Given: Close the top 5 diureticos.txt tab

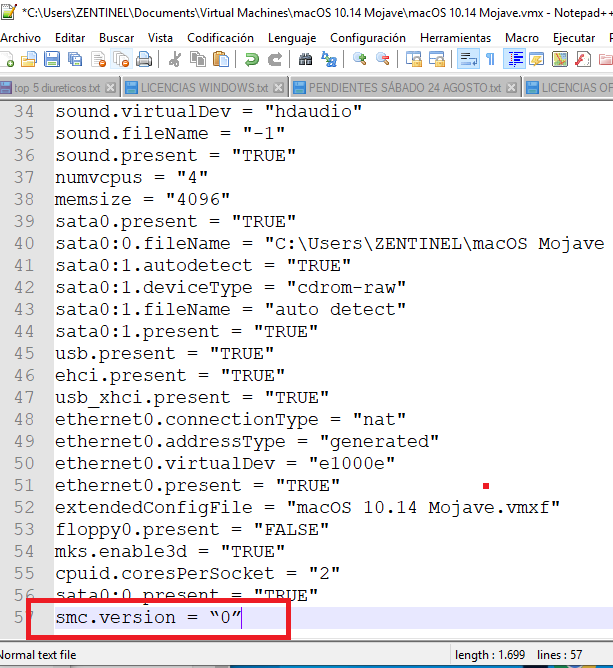Looking at the screenshot, I should point(111,87).
